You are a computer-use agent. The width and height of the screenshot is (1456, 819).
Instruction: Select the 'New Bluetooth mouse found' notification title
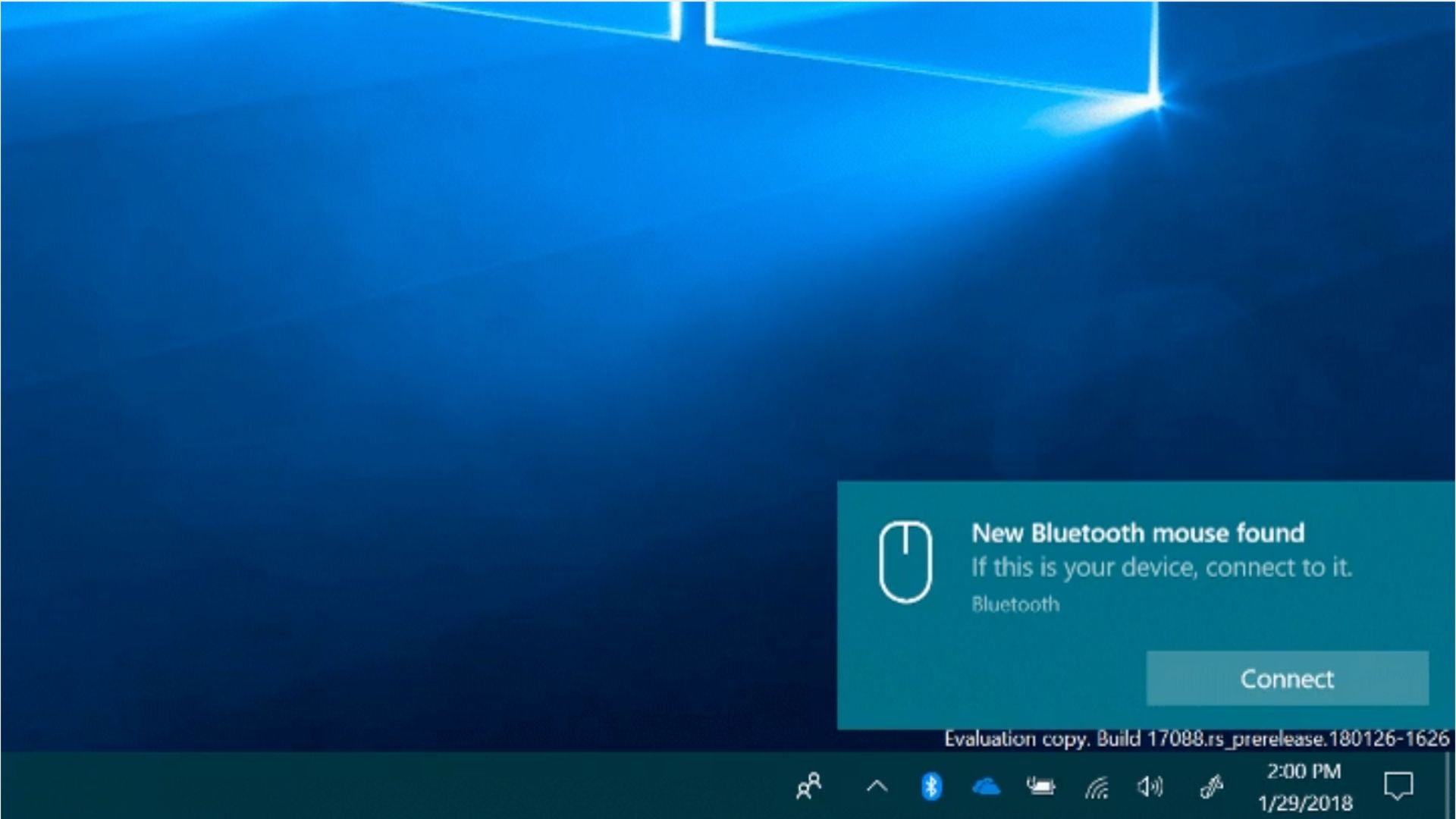point(1138,533)
